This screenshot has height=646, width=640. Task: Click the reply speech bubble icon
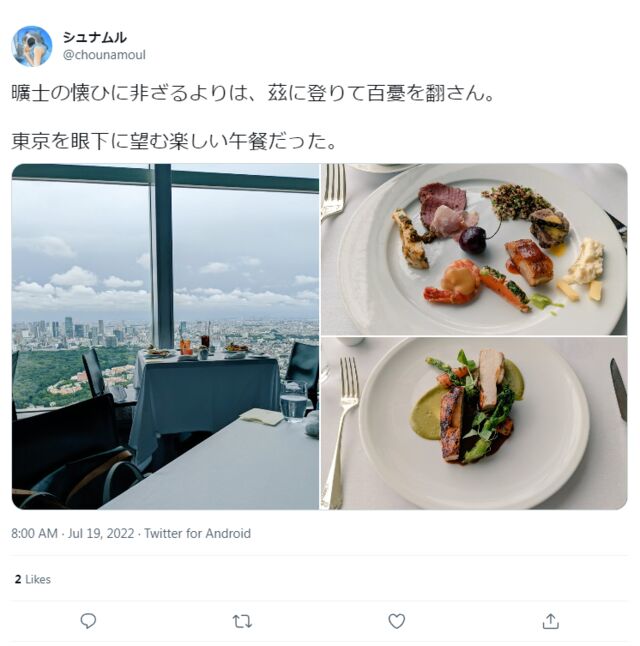88,621
